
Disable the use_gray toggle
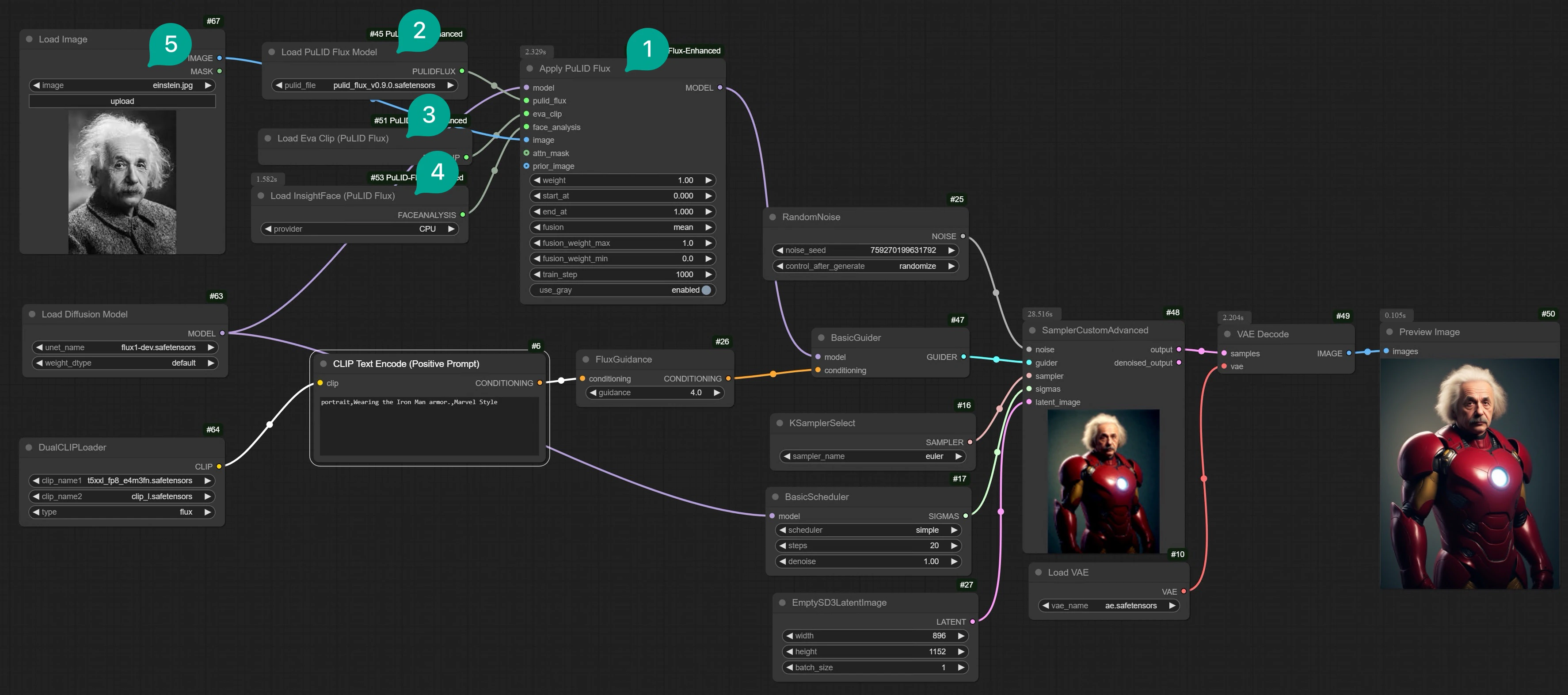tap(706, 290)
